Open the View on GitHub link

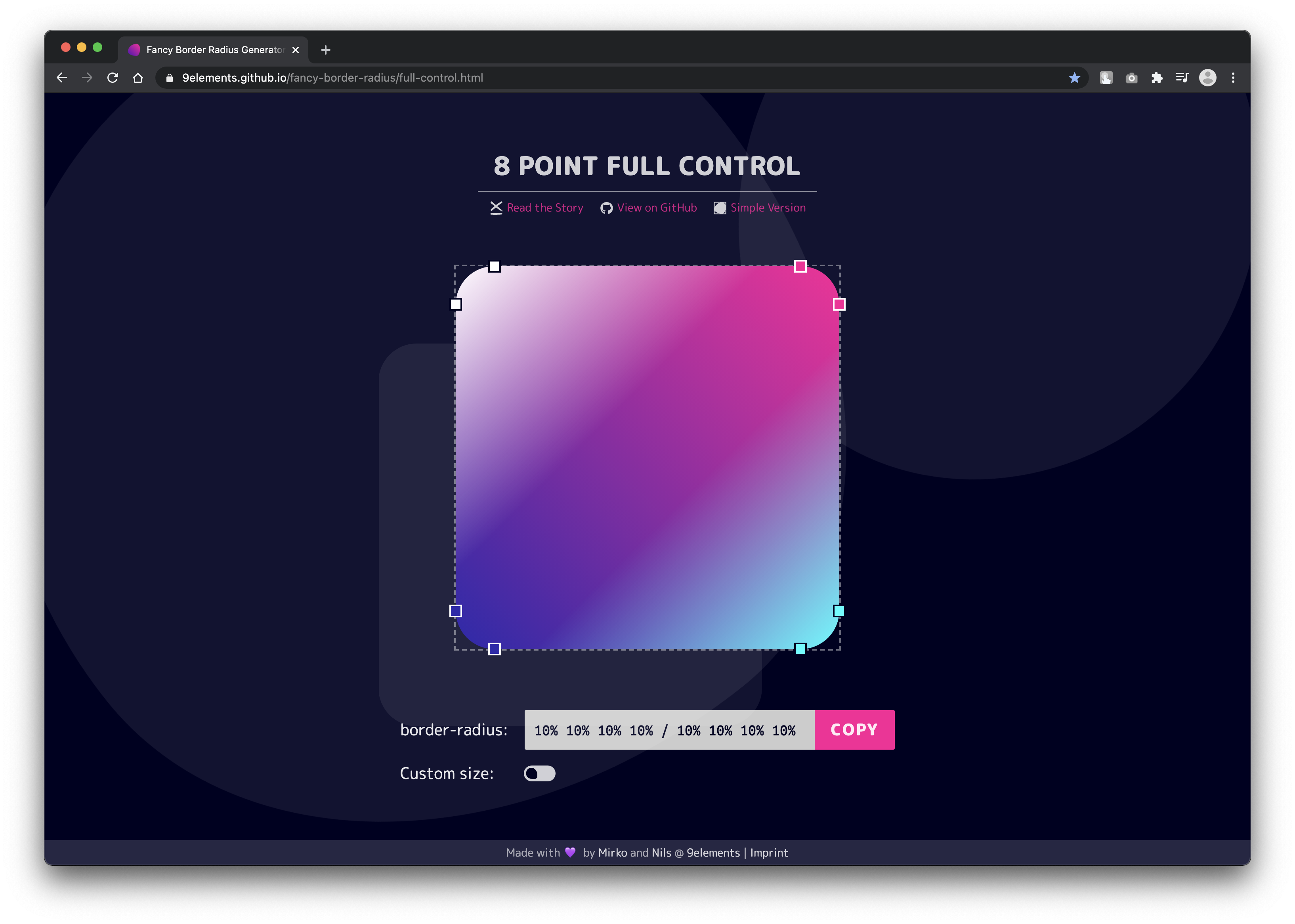pyautogui.click(x=656, y=208)
